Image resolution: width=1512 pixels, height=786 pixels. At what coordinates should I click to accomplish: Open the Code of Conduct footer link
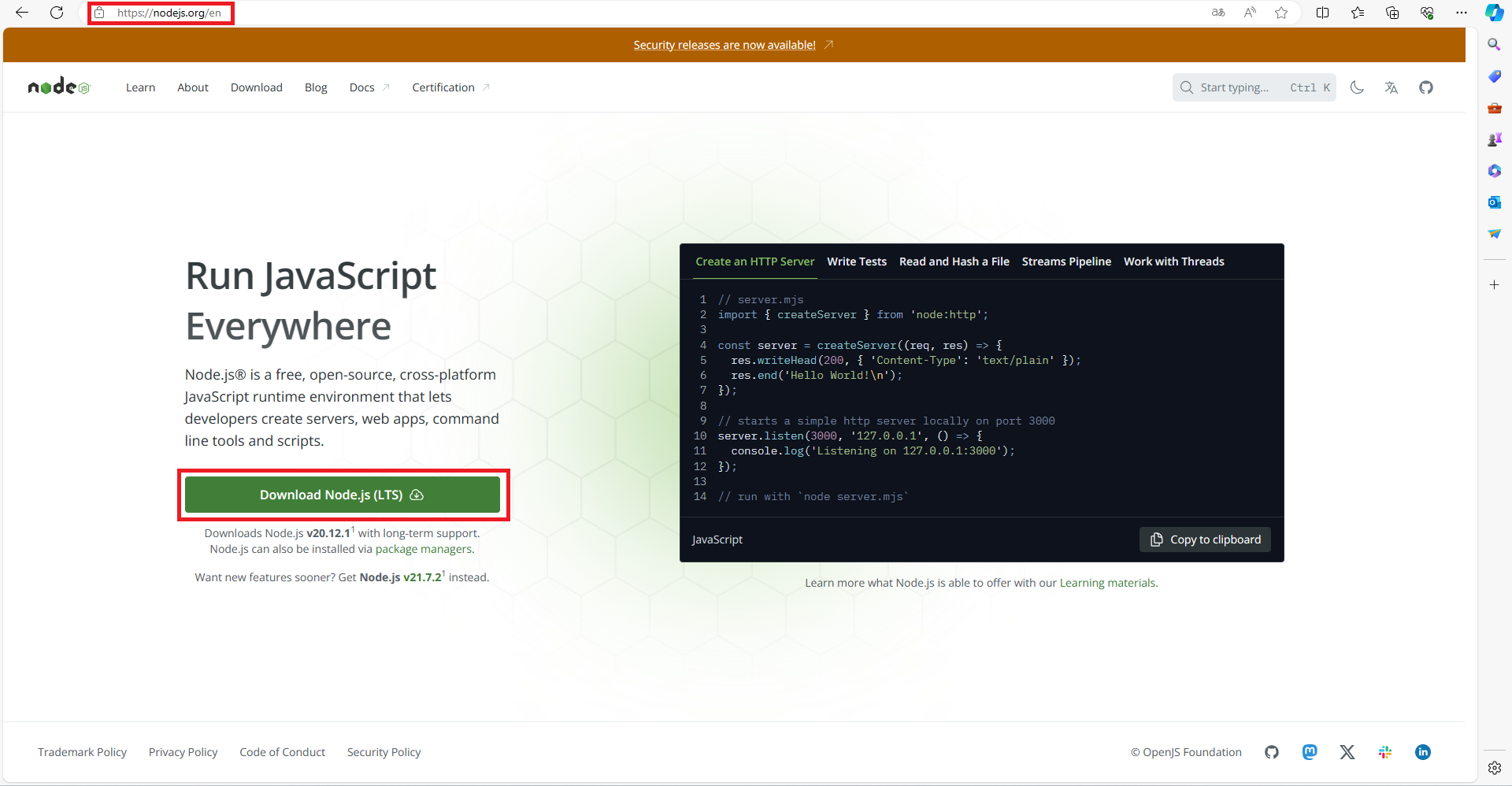tap(282, 752)
